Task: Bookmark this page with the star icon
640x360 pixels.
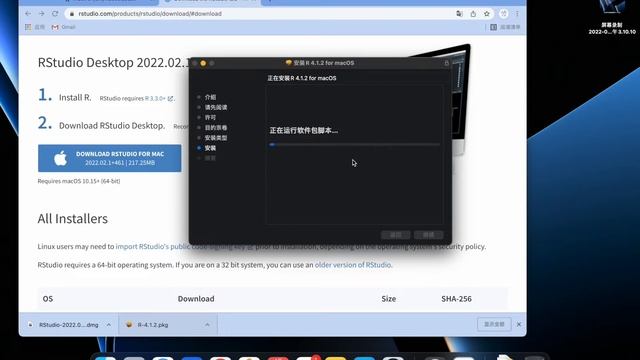Action: 487,14
